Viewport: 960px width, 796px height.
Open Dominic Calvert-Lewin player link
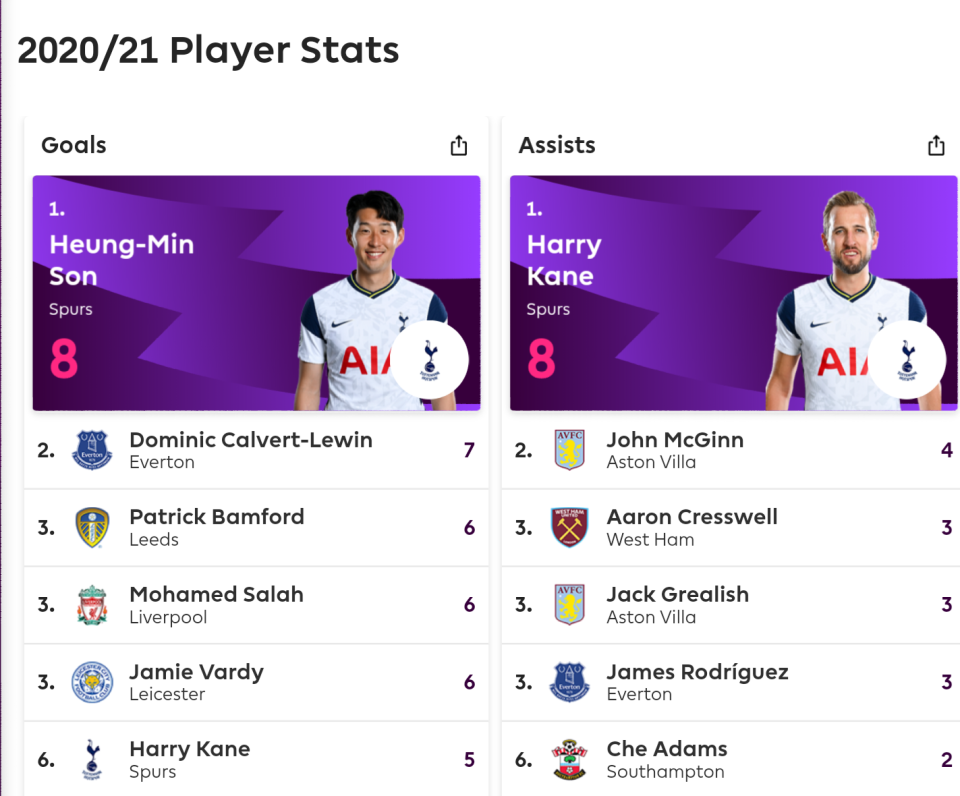click(250, 440)
